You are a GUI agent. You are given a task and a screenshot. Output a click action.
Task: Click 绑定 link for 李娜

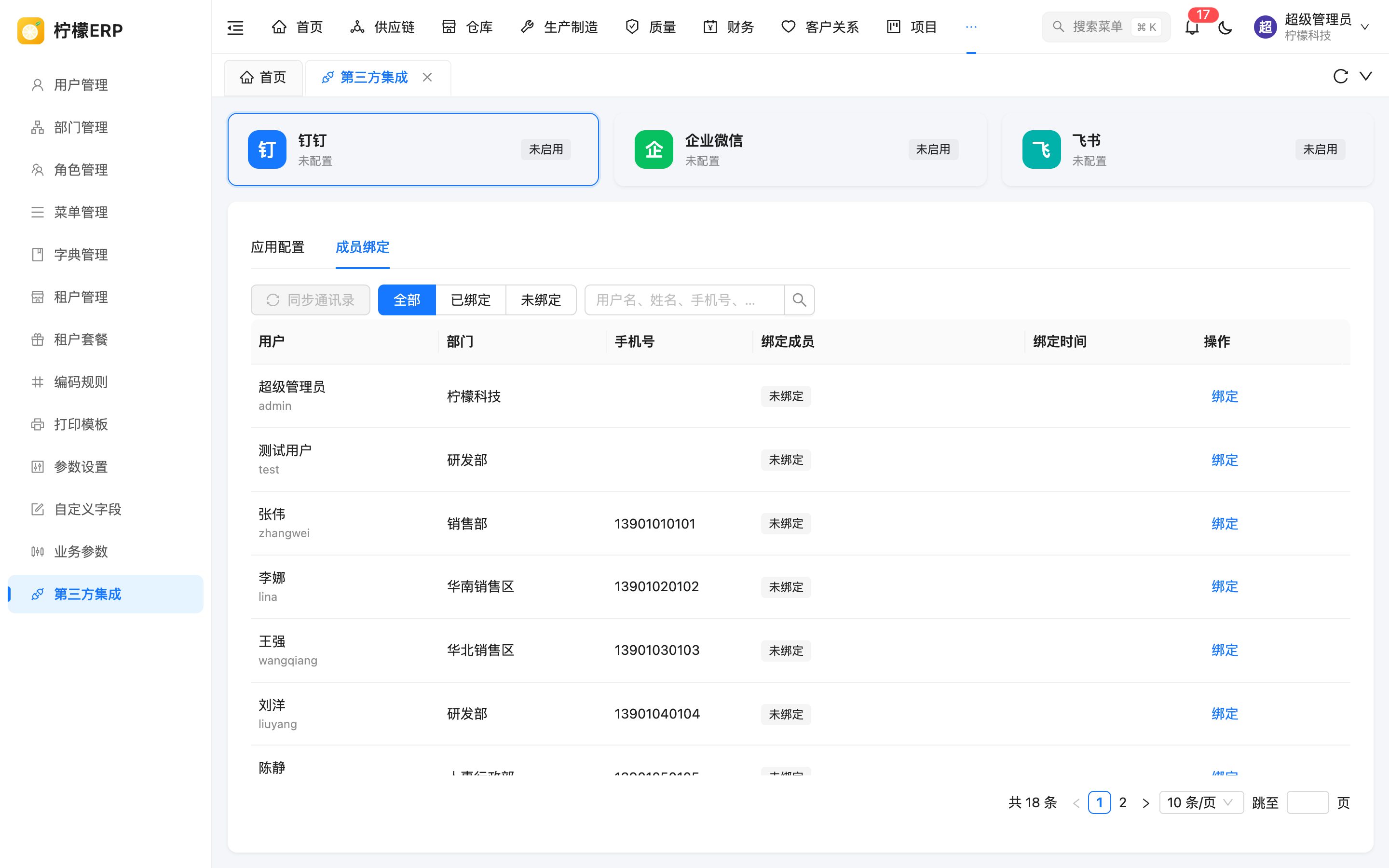pyautogui.click(x=1224, y=586)
